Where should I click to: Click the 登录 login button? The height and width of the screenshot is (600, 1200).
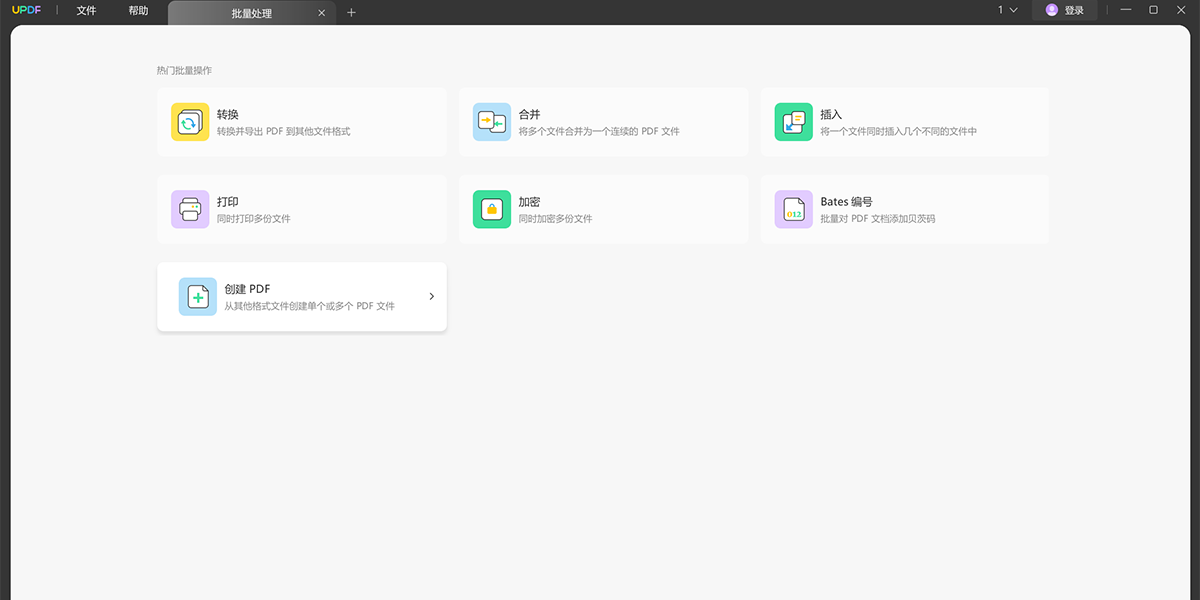[x=1064, y=10]
